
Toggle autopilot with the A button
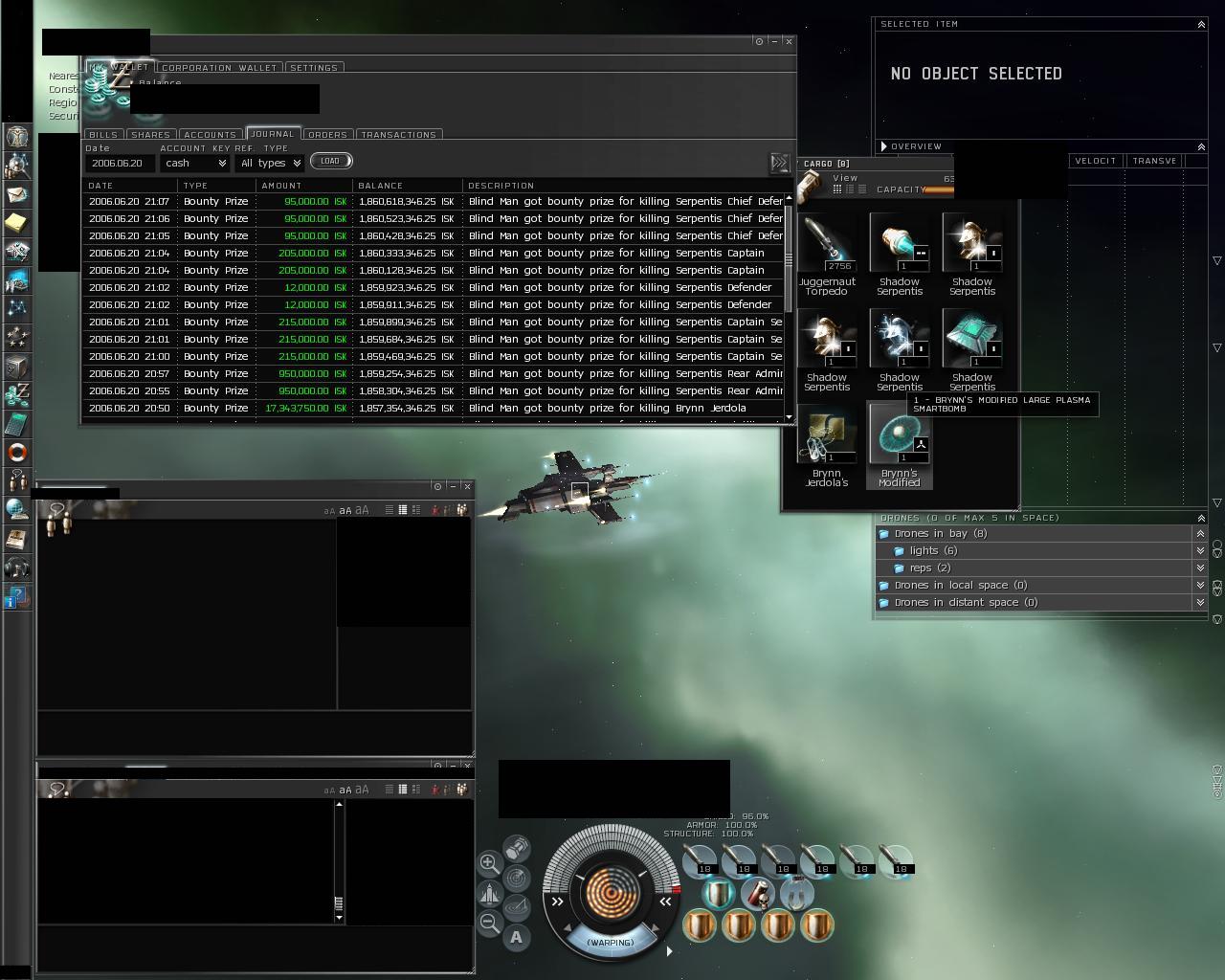coord(517,937)
